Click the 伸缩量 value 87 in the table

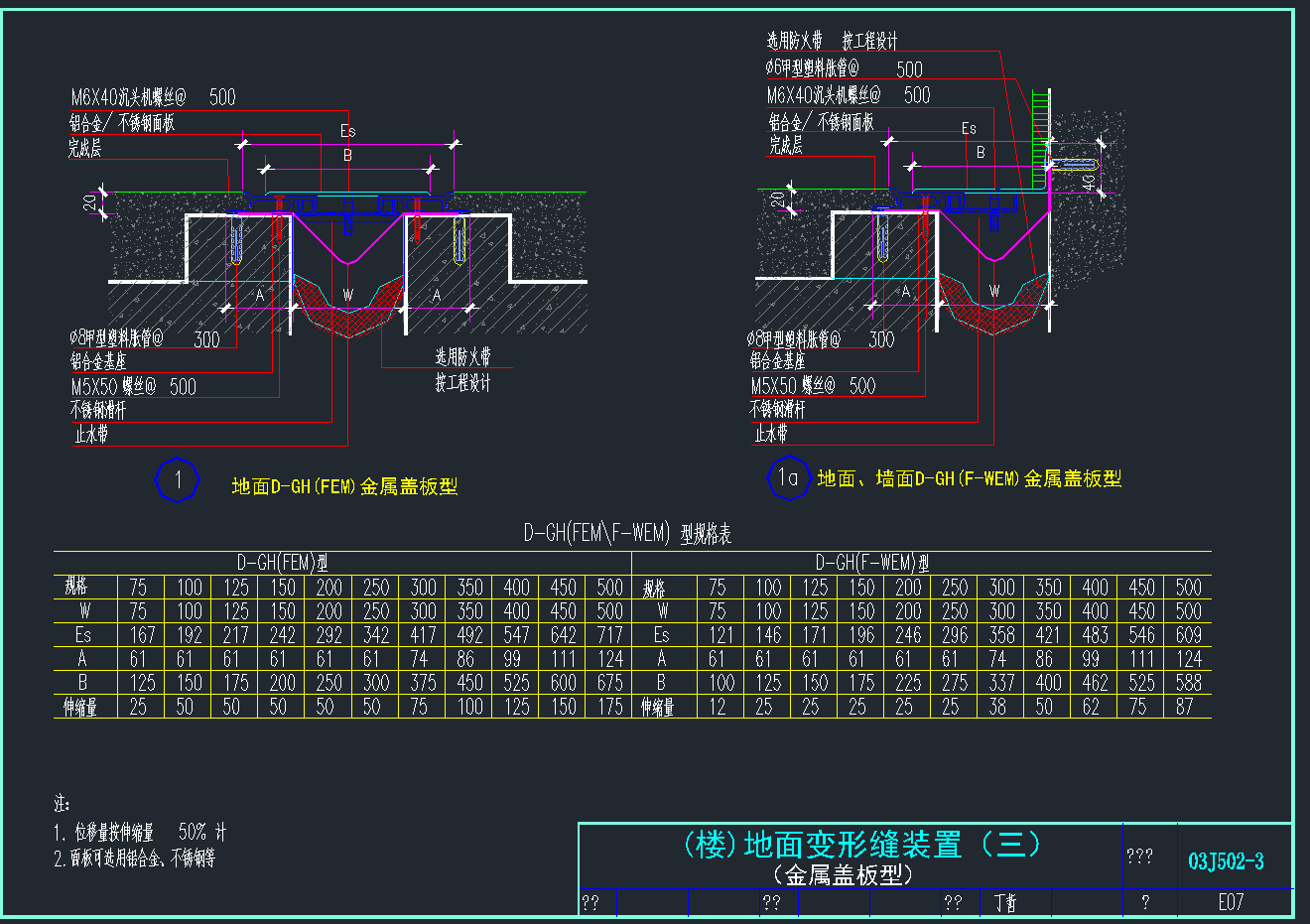click(1184, 707)
